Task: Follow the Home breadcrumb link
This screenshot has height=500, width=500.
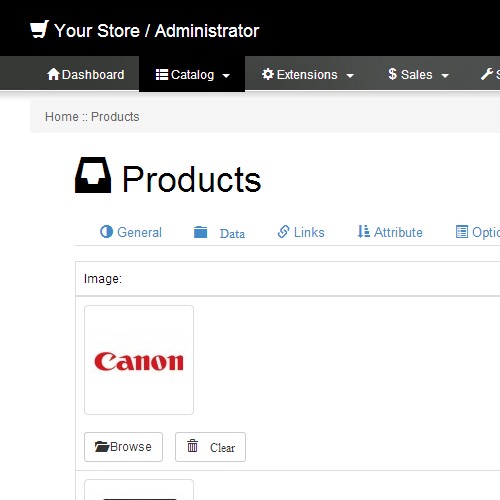Action: click(62, 117)
